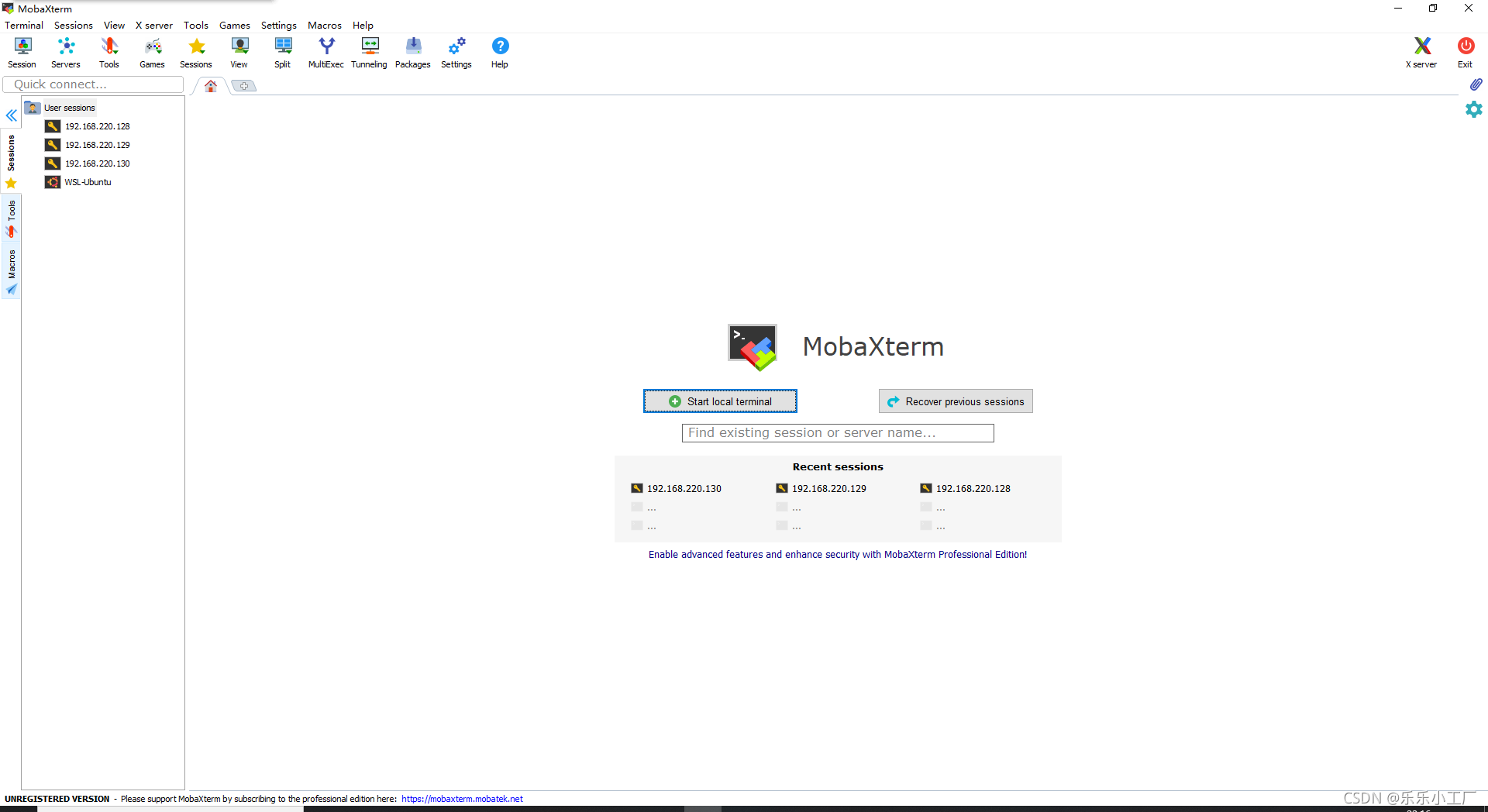Open the View menu
1488x812 pixels.
pos(114,25)
